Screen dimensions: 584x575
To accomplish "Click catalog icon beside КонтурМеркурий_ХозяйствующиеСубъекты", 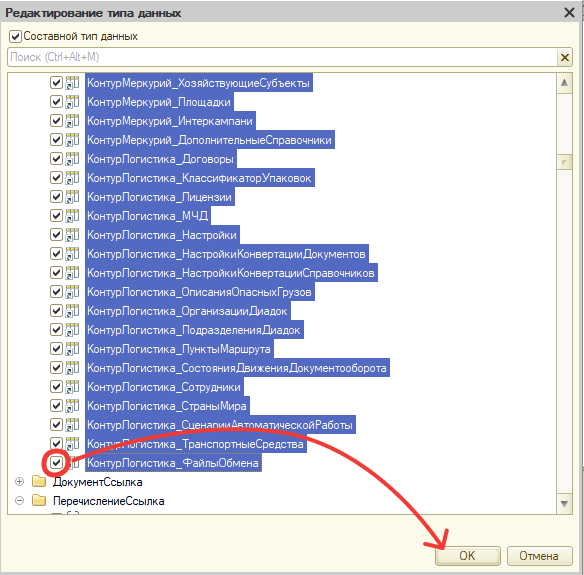I will tap(73, 83).
